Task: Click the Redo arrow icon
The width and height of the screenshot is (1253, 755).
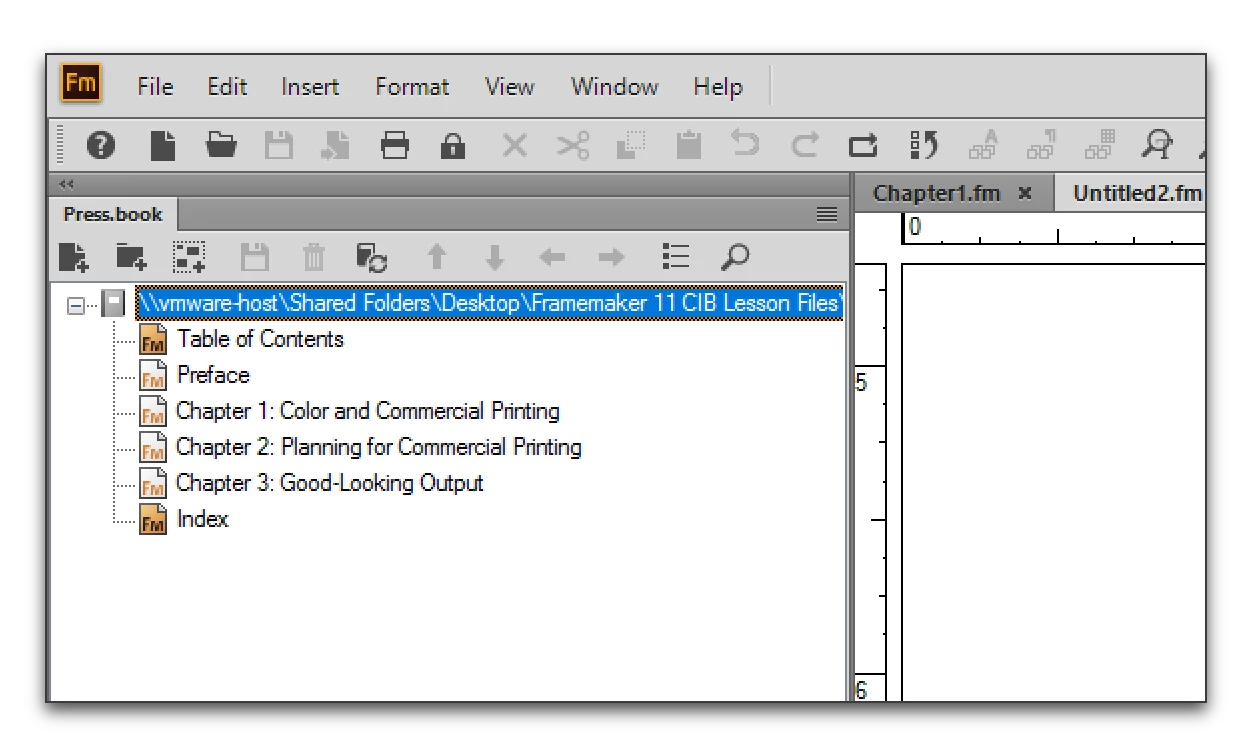Action: coord(805,146)
